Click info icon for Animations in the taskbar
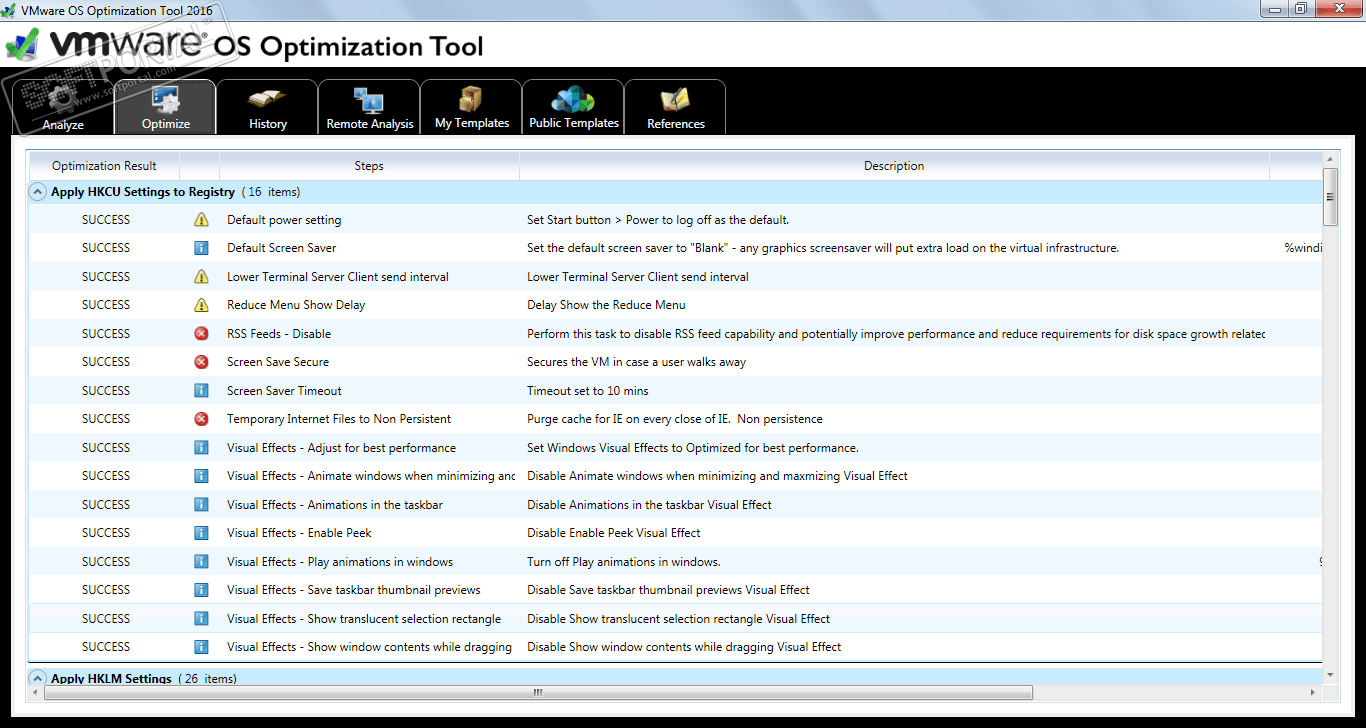This screenshot has height=728, width=1366. [x=201, y=505]
